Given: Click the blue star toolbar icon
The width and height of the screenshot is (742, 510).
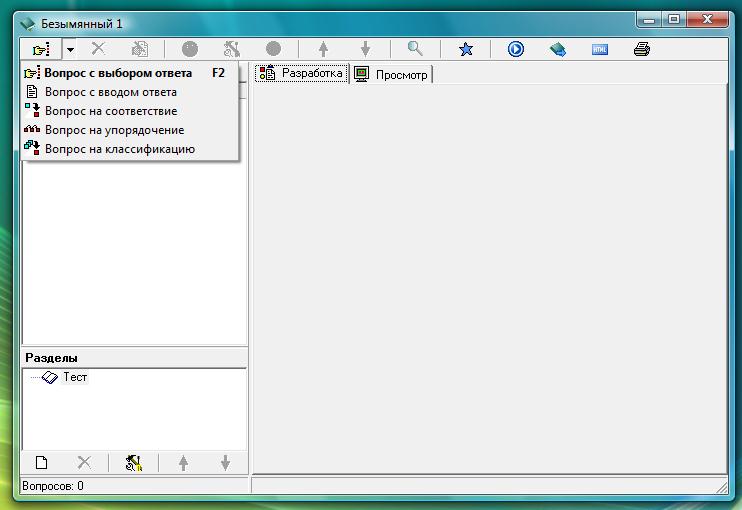Looking at the screenshot, I should (466, 49).
